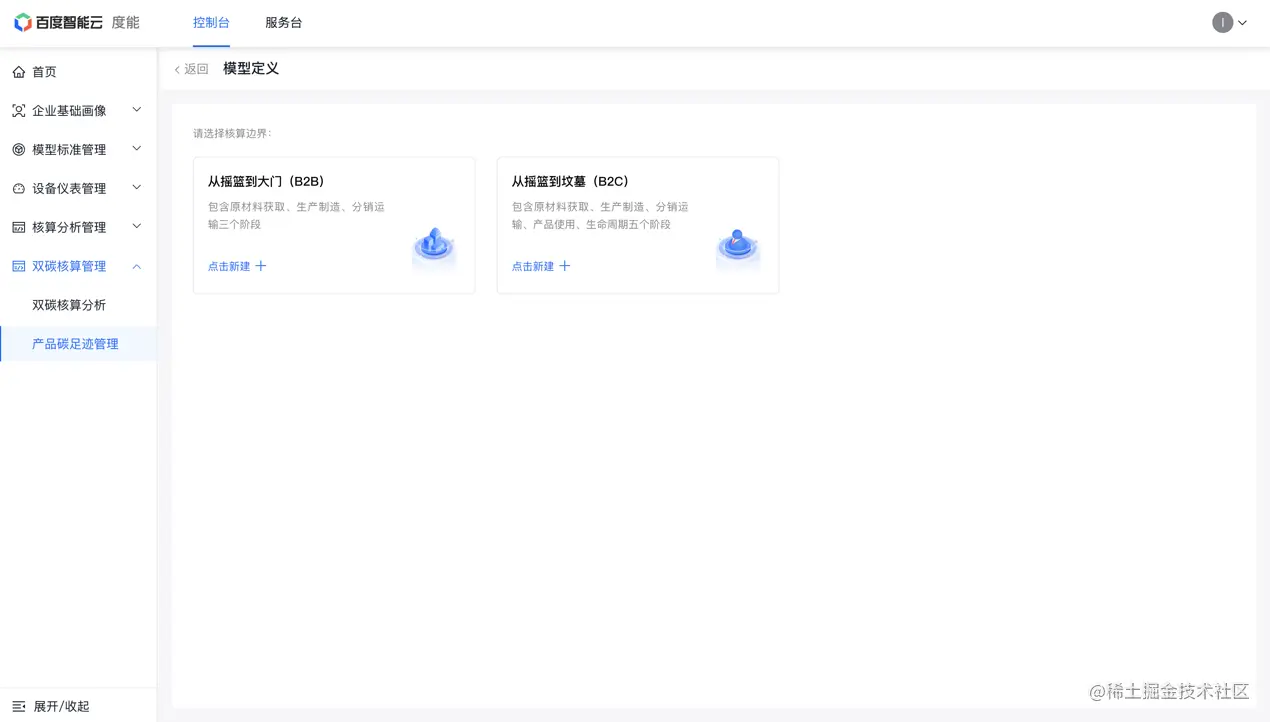
Task: Click the 双碳核算管理 sidebar icon
Action: click(x=18, y=265)
